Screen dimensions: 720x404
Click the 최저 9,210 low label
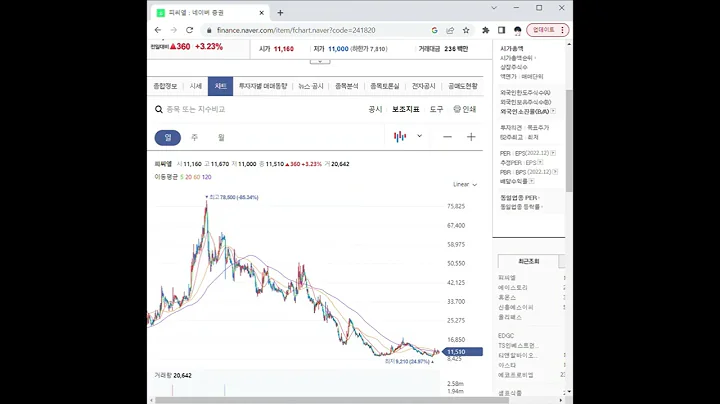pos(409,362)
